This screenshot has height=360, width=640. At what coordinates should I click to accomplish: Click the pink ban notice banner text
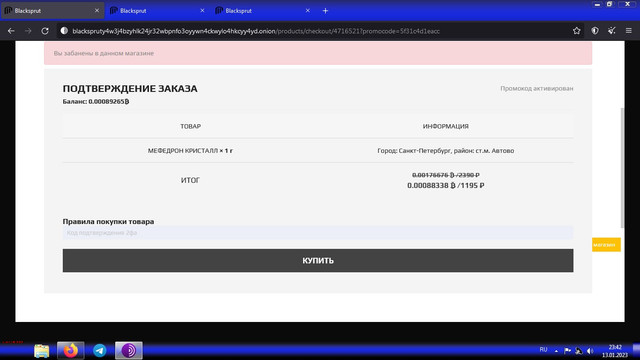tap(104, 53)
